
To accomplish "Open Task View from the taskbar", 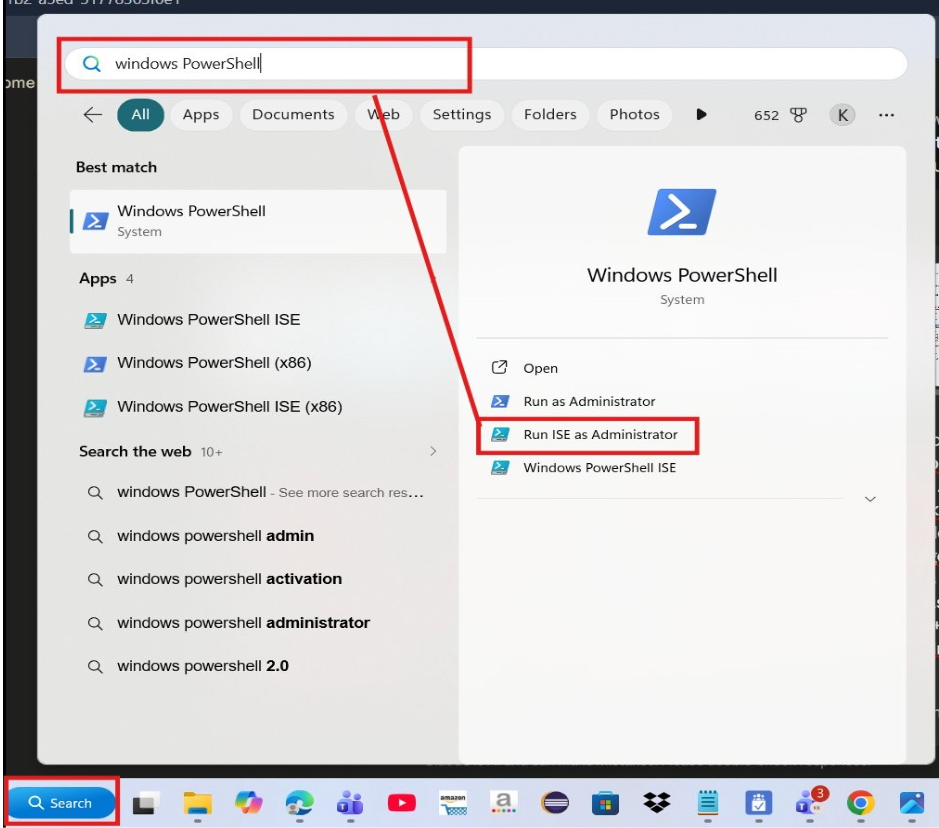I will pyautogui.click(x=146, y=803).
